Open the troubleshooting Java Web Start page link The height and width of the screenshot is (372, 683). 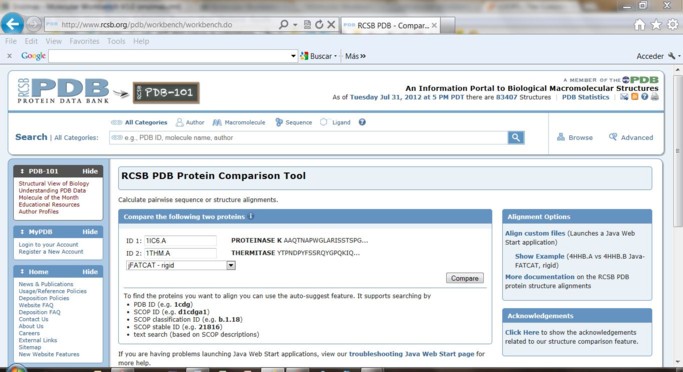tap(412, 354)
